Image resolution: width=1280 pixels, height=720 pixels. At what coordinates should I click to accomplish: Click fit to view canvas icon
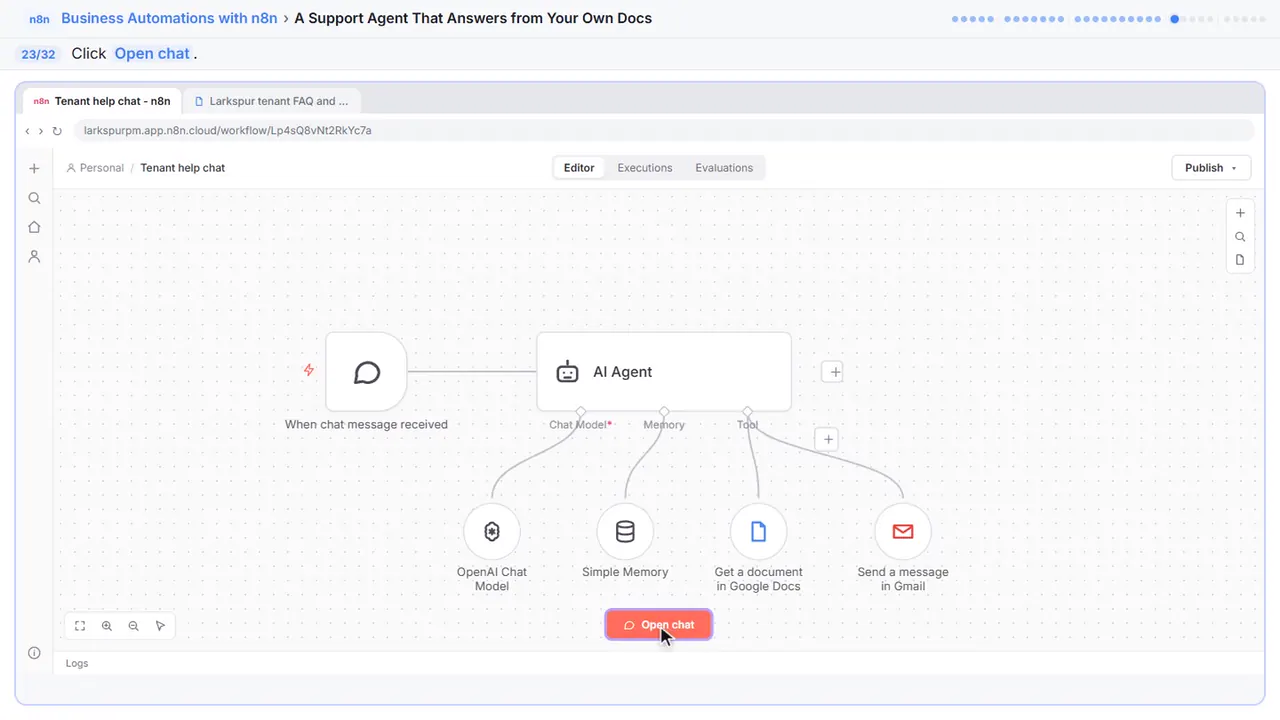tap(80, 626)
